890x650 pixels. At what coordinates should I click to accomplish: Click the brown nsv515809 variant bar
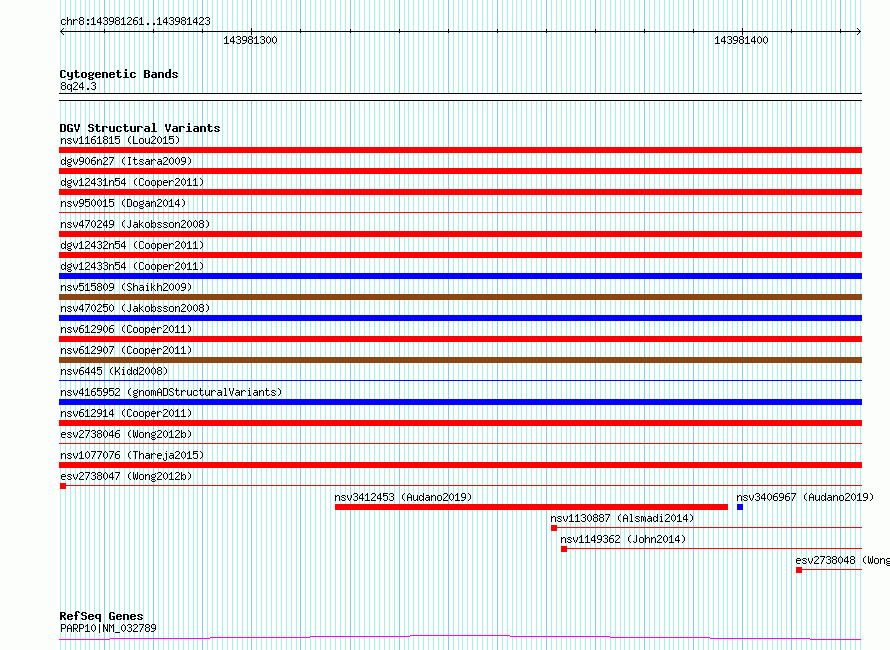tap(460, 297)
